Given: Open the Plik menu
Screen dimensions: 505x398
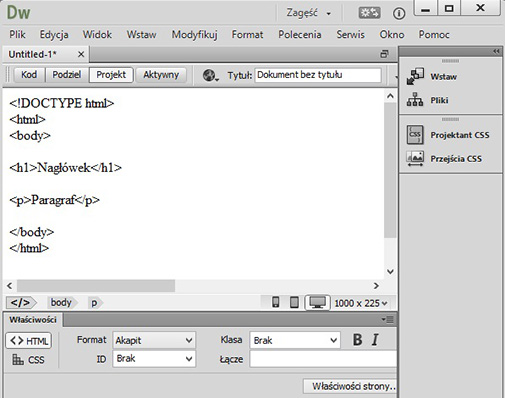Looking at the screenshot, I should 17,35.
